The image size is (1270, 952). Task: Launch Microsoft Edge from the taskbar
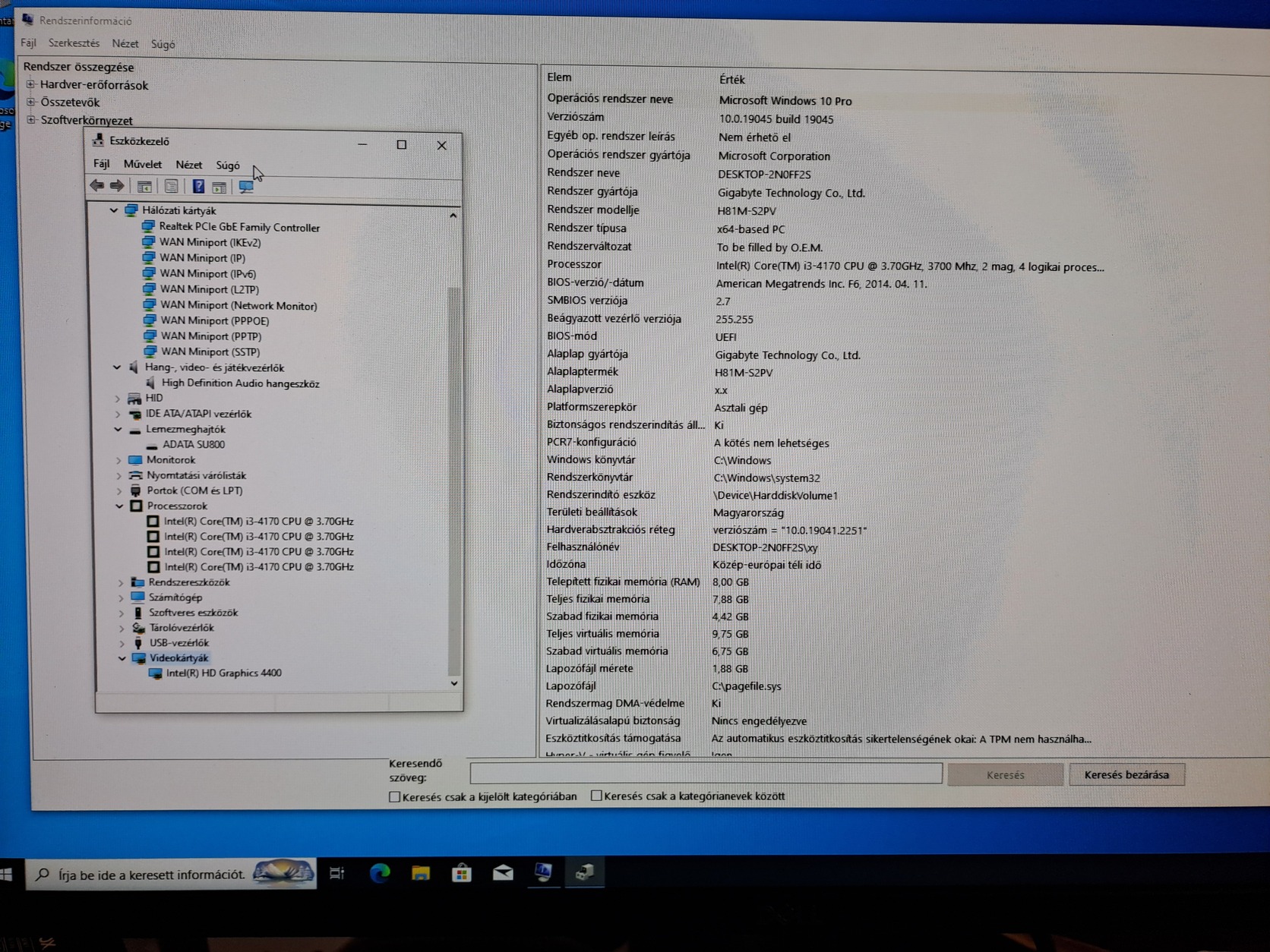(380, 874)
